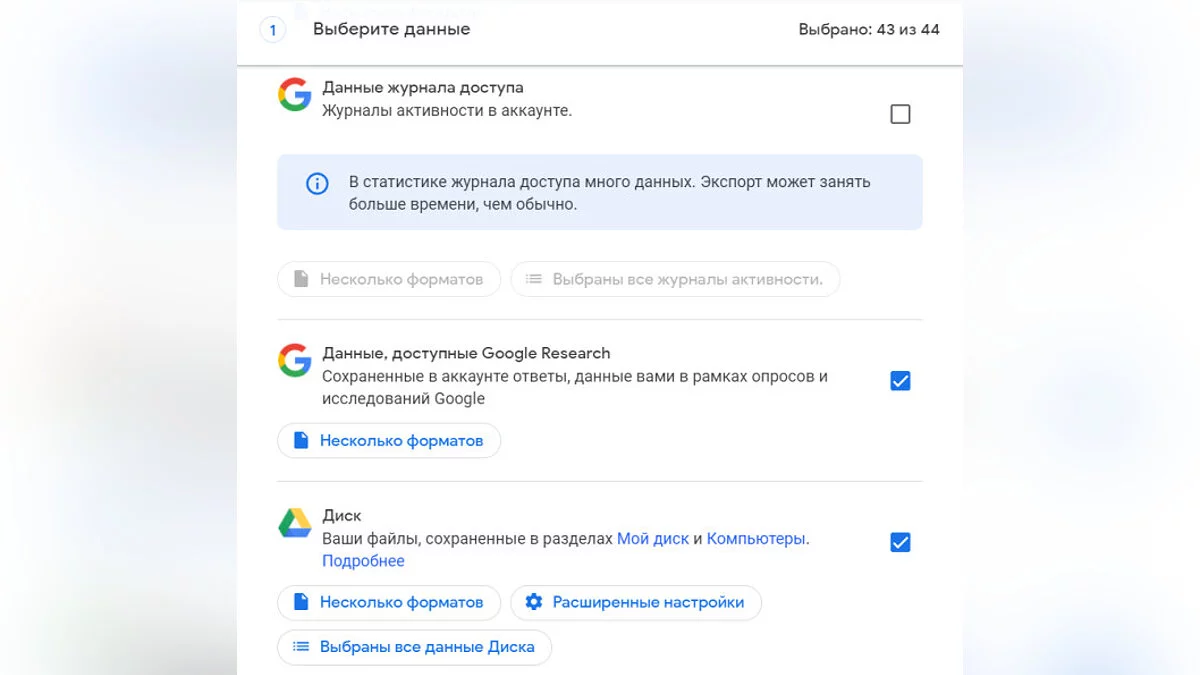Open Несколько форматов options for Диск
Image resolution: width=1200 pixels, height=675 pixels.
click(401, 602)
